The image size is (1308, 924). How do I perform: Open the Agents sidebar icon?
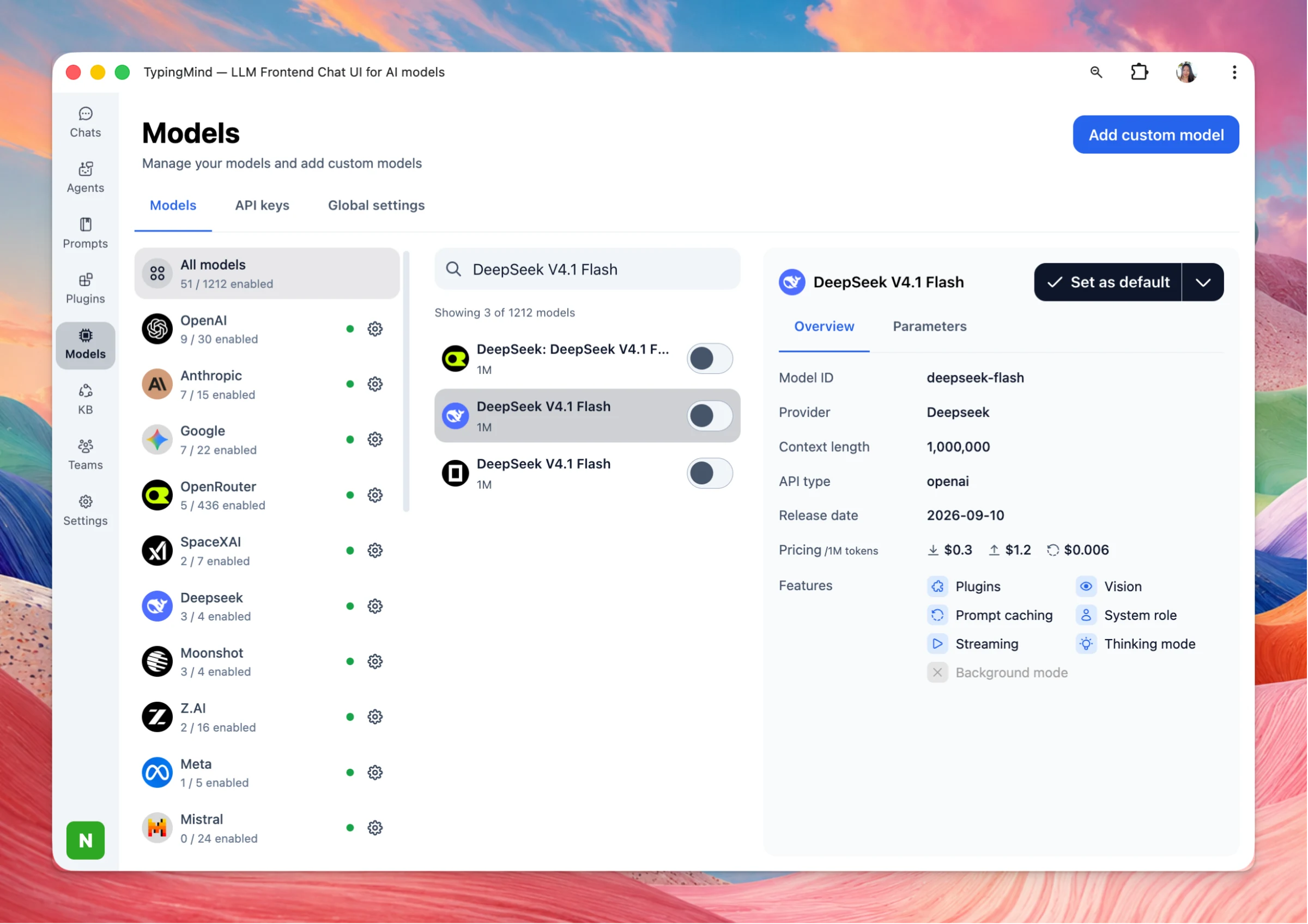[x=86, y=178]
